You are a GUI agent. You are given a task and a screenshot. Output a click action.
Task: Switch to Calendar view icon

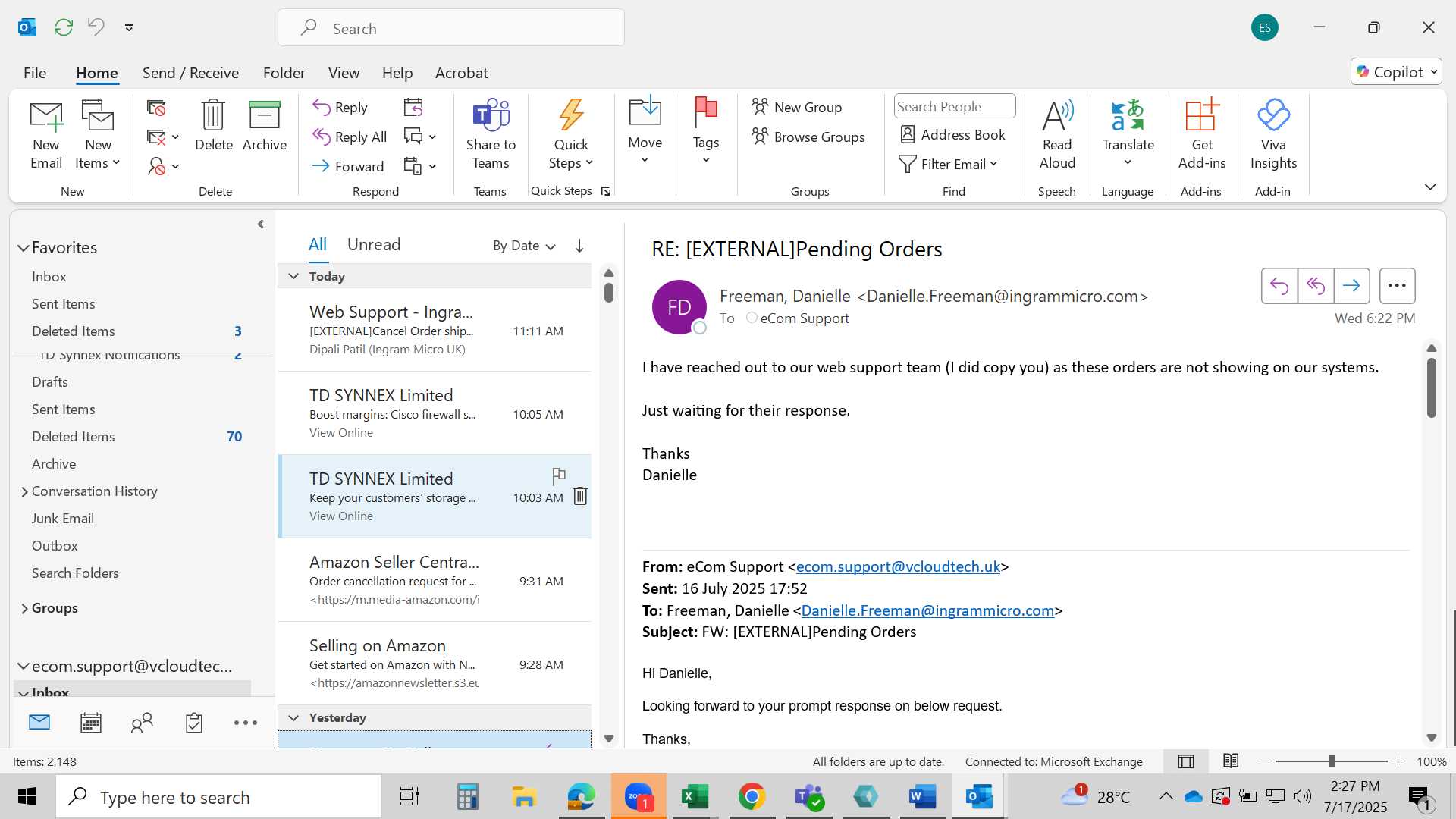91,723
